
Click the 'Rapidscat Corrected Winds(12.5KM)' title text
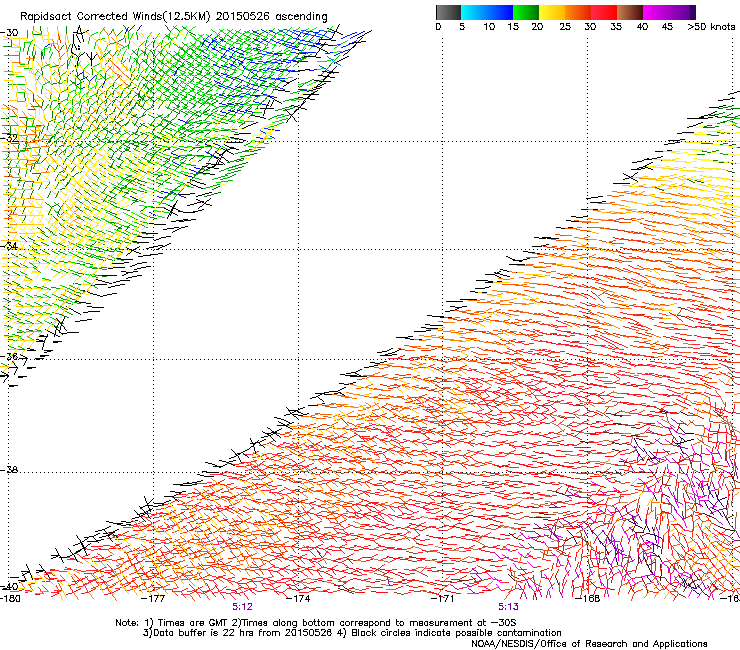[x=115, y=17]
